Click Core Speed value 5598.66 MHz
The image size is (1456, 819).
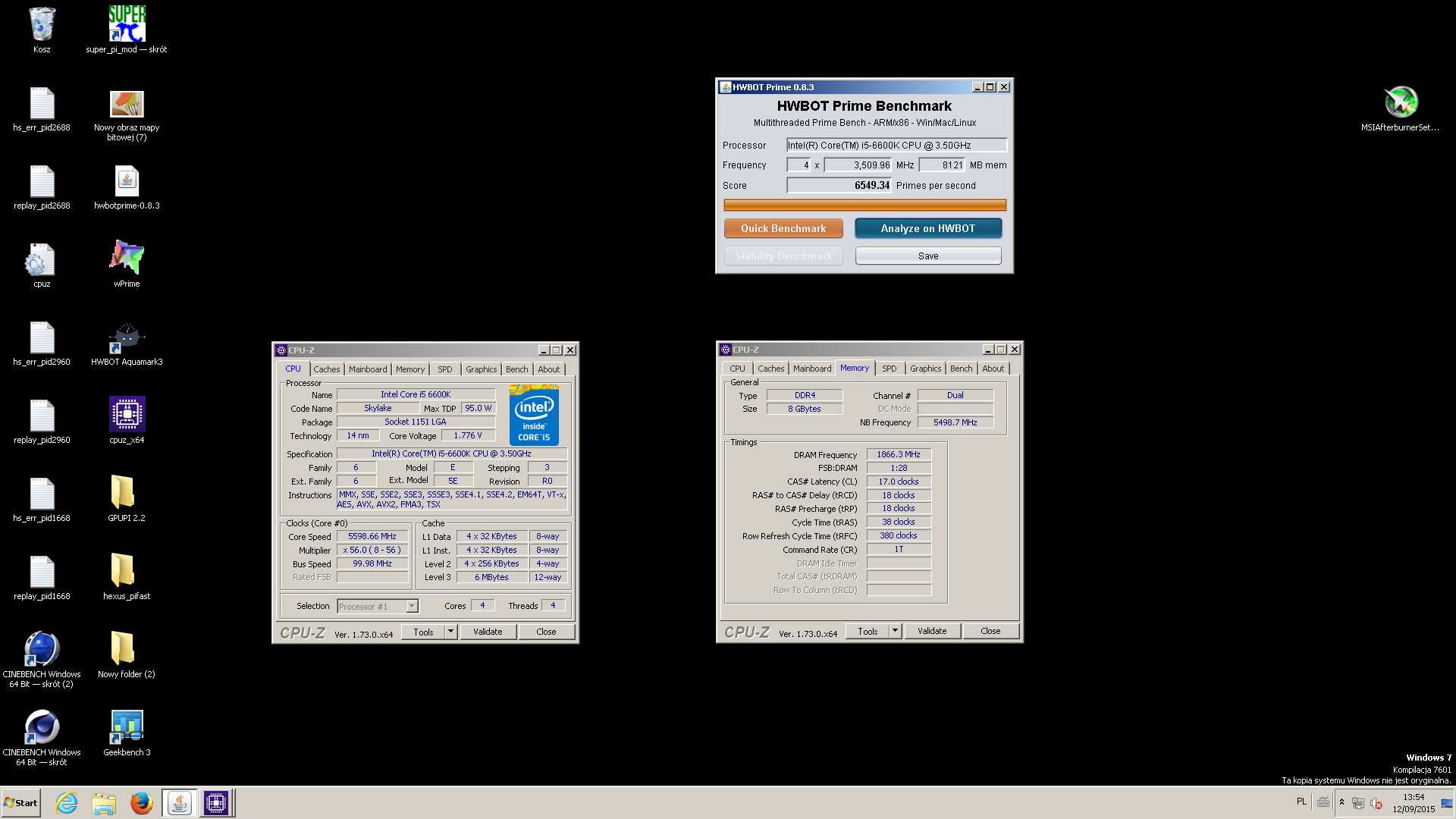(372, 536)
